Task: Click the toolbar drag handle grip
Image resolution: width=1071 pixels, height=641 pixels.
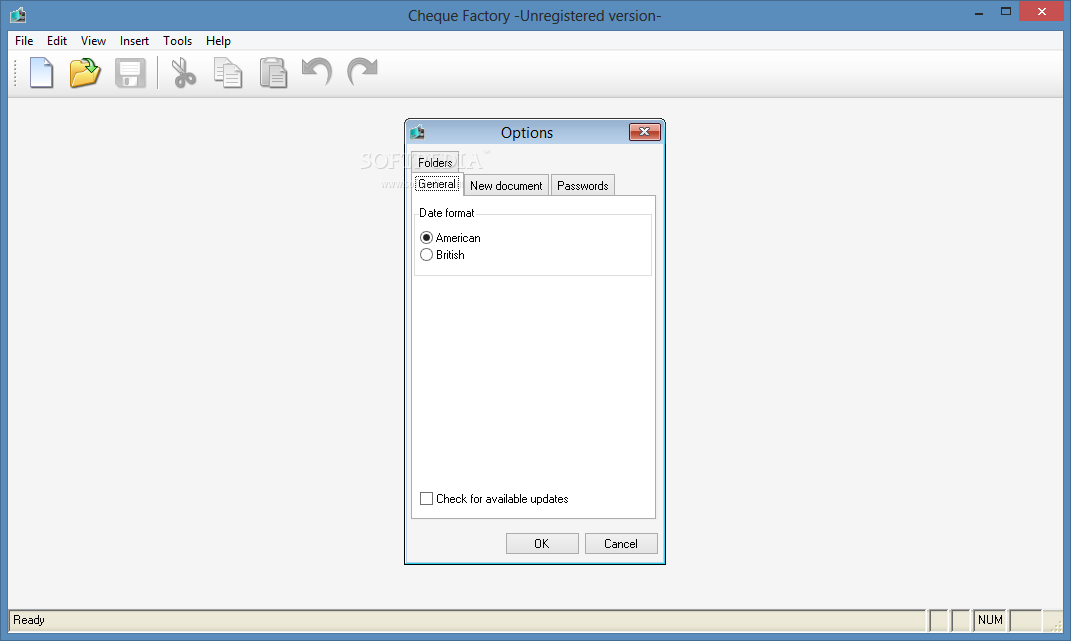Action: 15,72
